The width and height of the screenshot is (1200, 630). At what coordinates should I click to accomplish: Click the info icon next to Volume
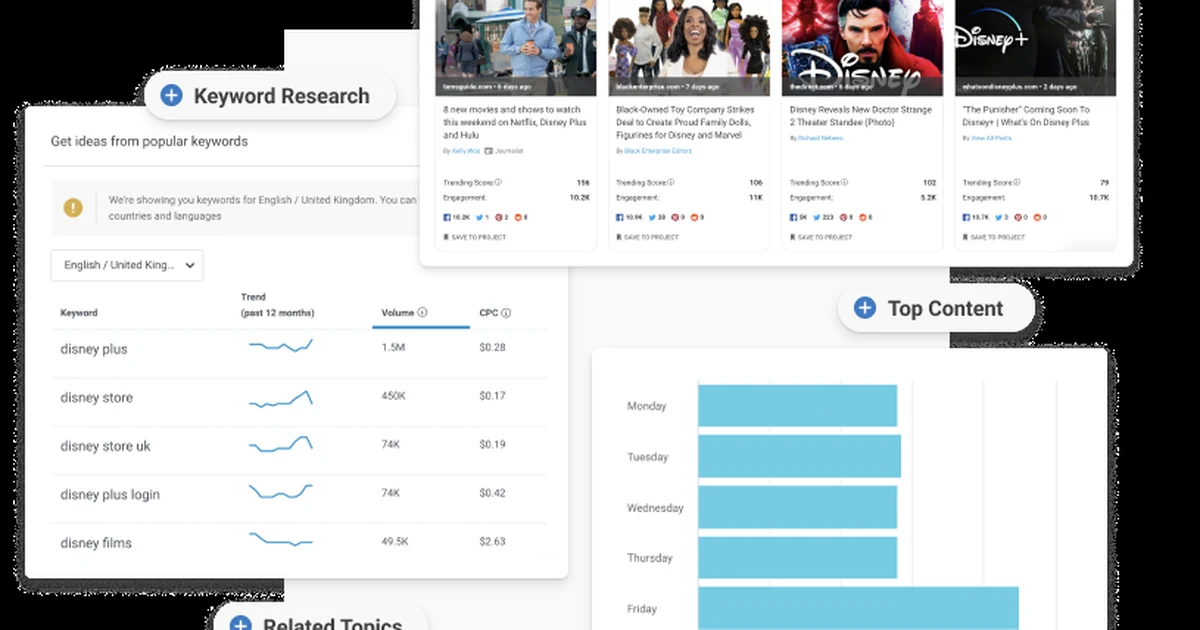click(422, 313)
